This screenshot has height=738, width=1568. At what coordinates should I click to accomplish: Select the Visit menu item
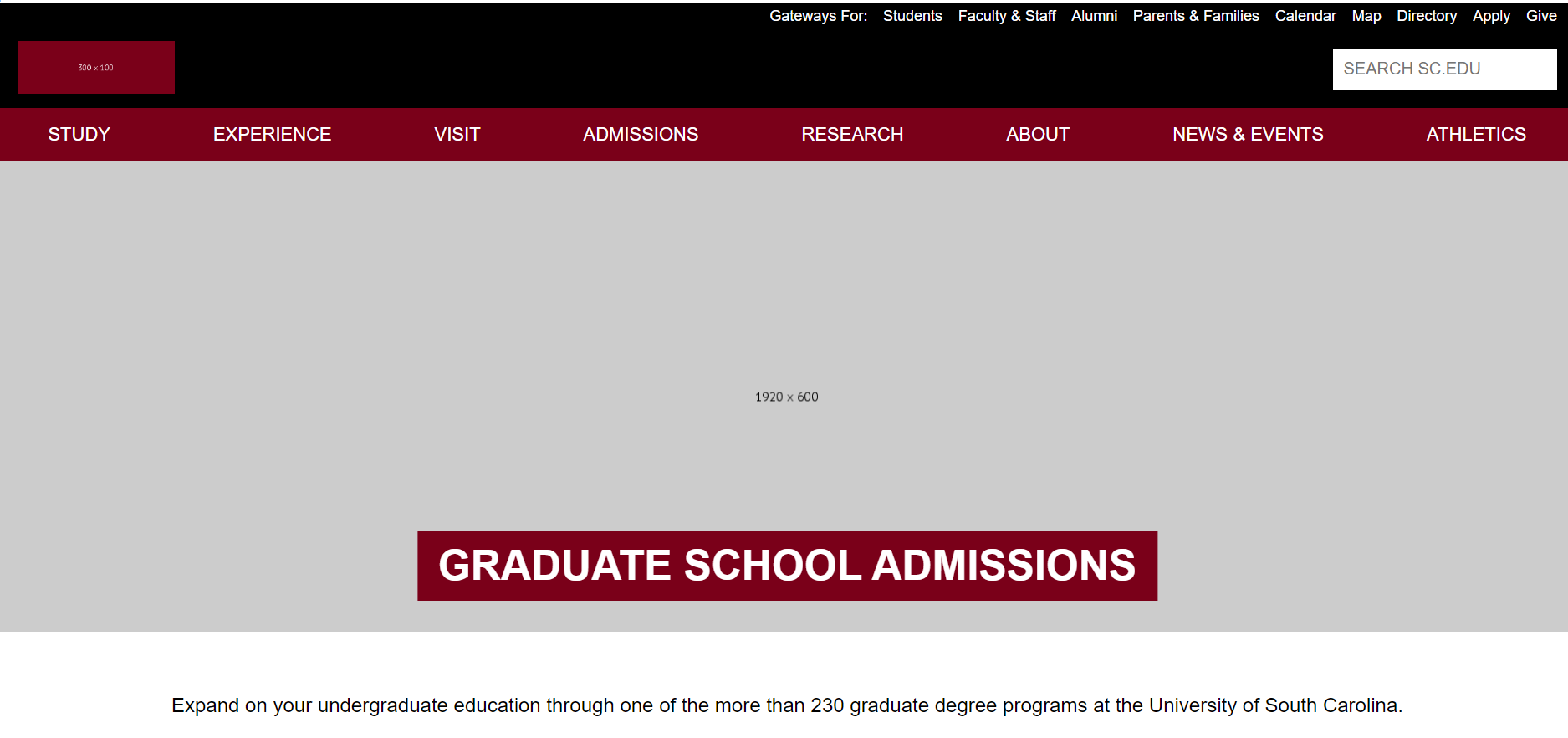point(457,134)
